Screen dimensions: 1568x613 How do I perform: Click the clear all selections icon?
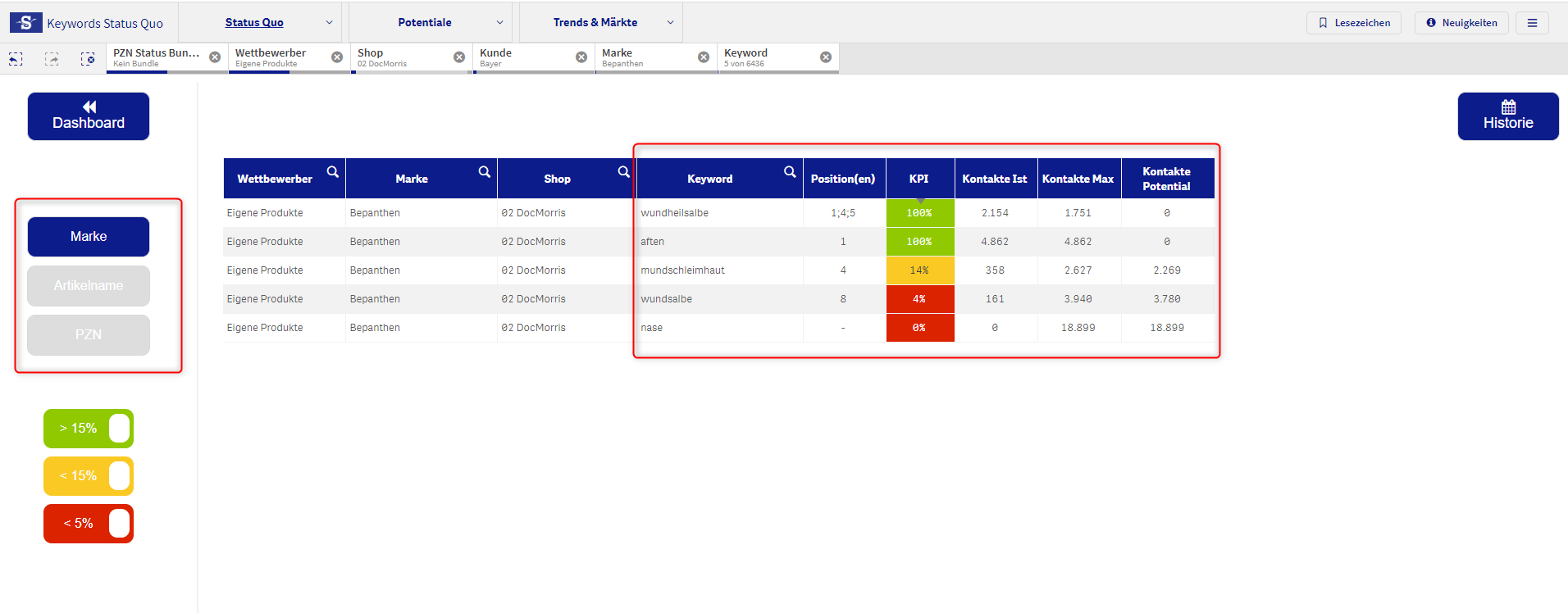point(88,59)
